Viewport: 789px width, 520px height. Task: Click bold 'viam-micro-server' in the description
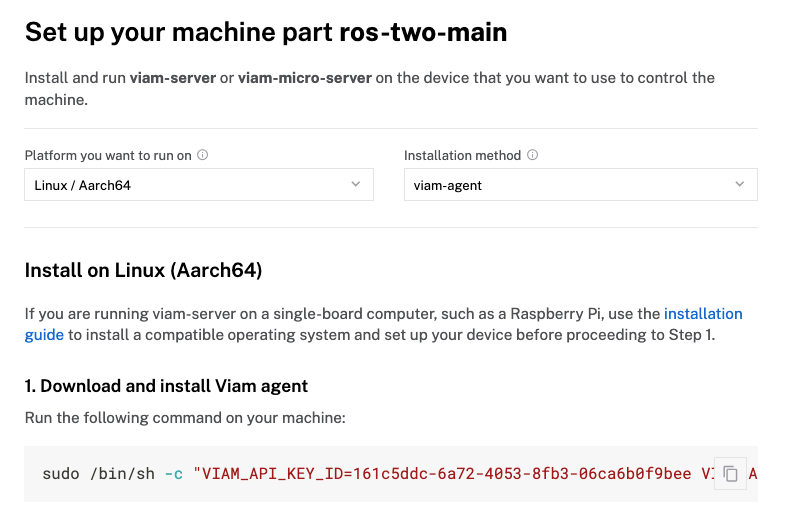click(x=305, y=78)
